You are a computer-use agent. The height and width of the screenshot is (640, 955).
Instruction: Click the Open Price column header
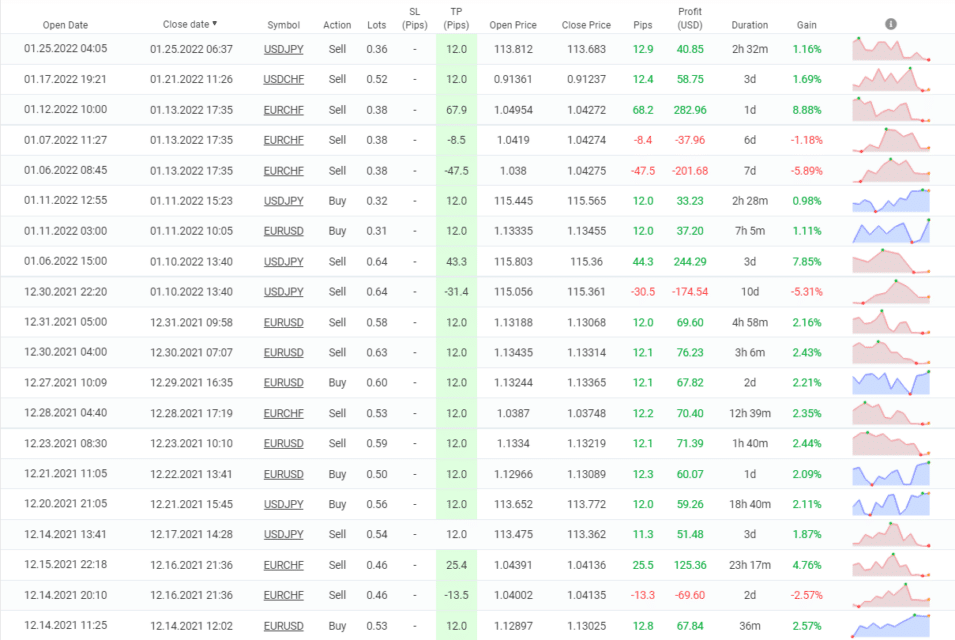pyautogui.click(x=513, y=25)
